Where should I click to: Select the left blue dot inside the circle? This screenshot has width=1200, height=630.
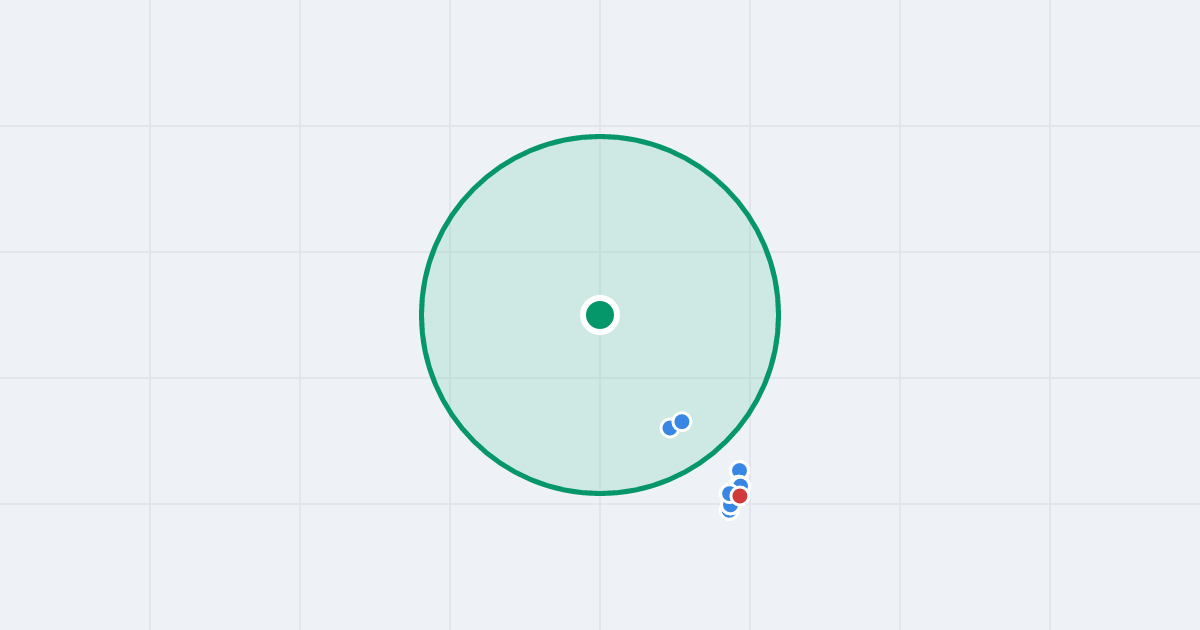[x=667, y=428]
